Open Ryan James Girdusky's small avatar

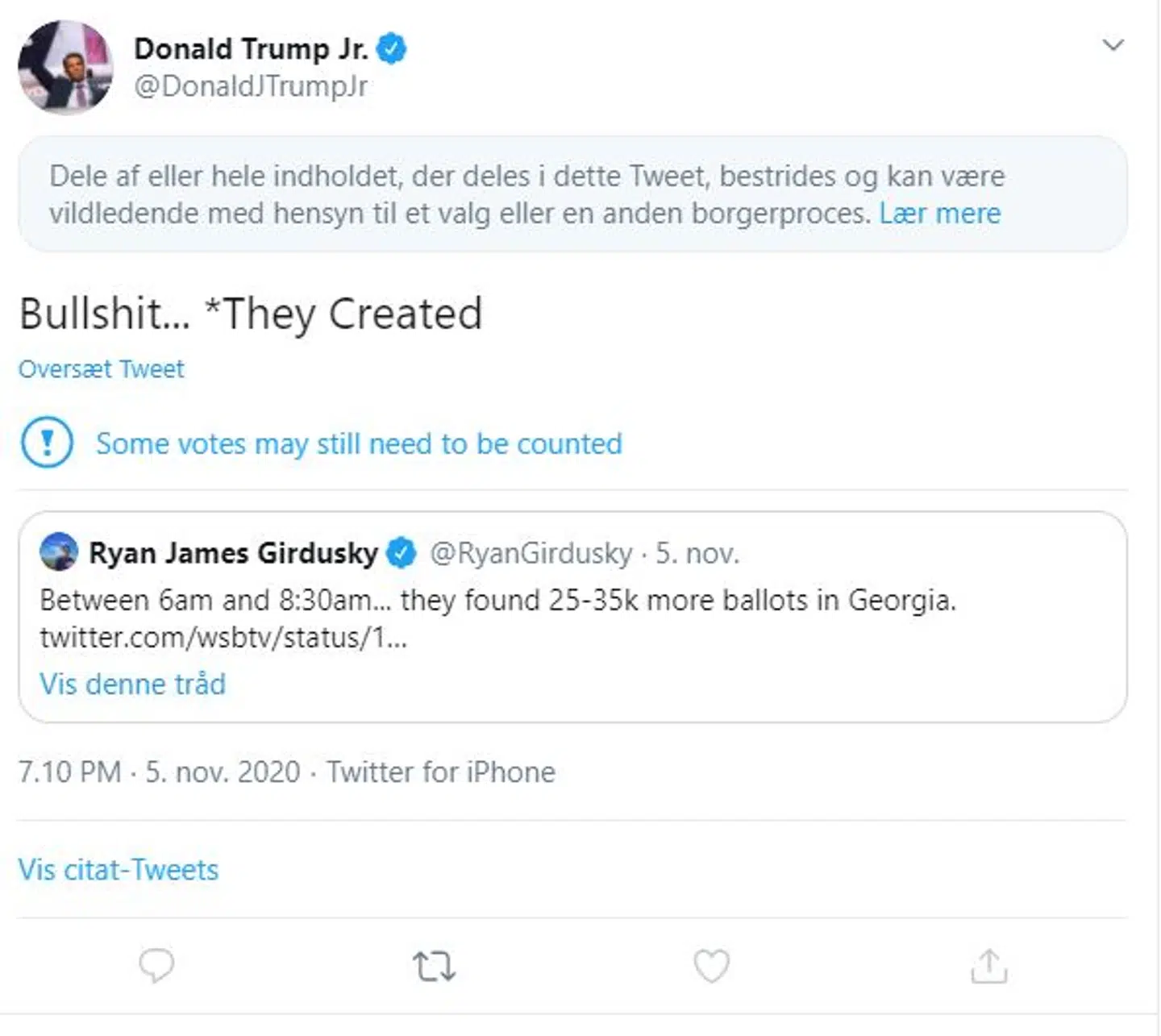coord(59,552)
